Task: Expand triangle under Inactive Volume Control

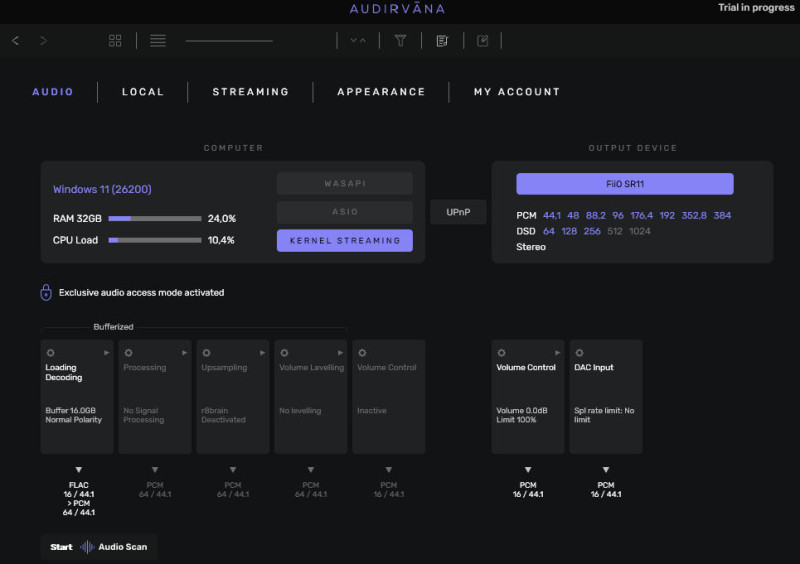Action: click(x=389, y=470)
